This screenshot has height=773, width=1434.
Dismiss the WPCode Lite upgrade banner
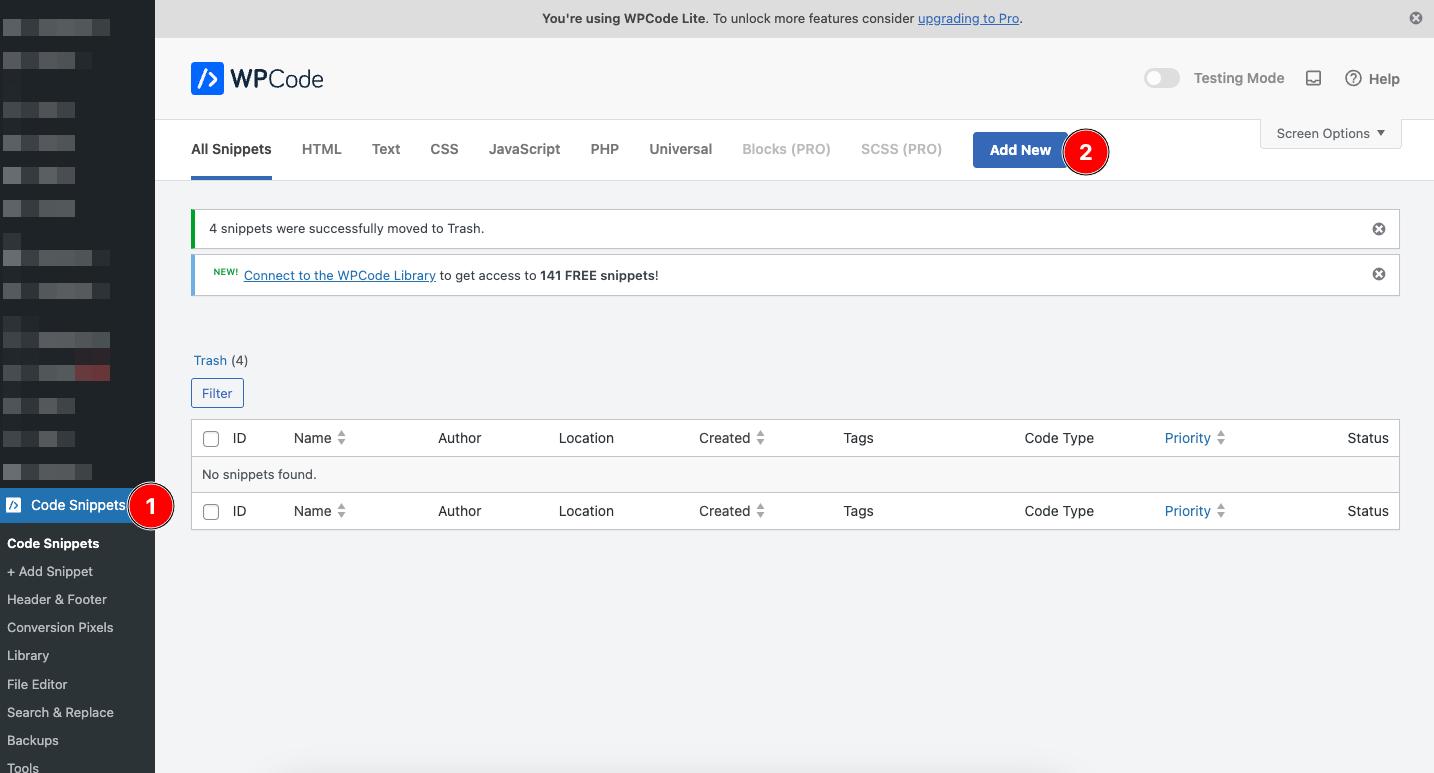click(1416, 18)
